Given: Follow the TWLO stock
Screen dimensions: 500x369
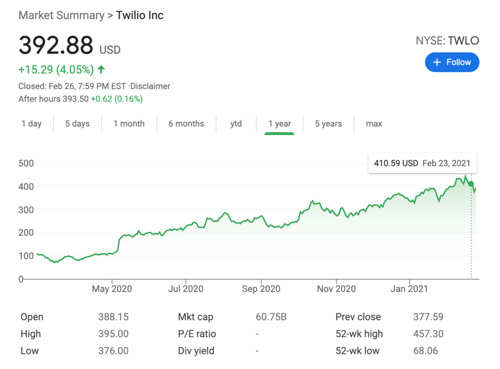Looking at the screenshot, I should [452, 62].
